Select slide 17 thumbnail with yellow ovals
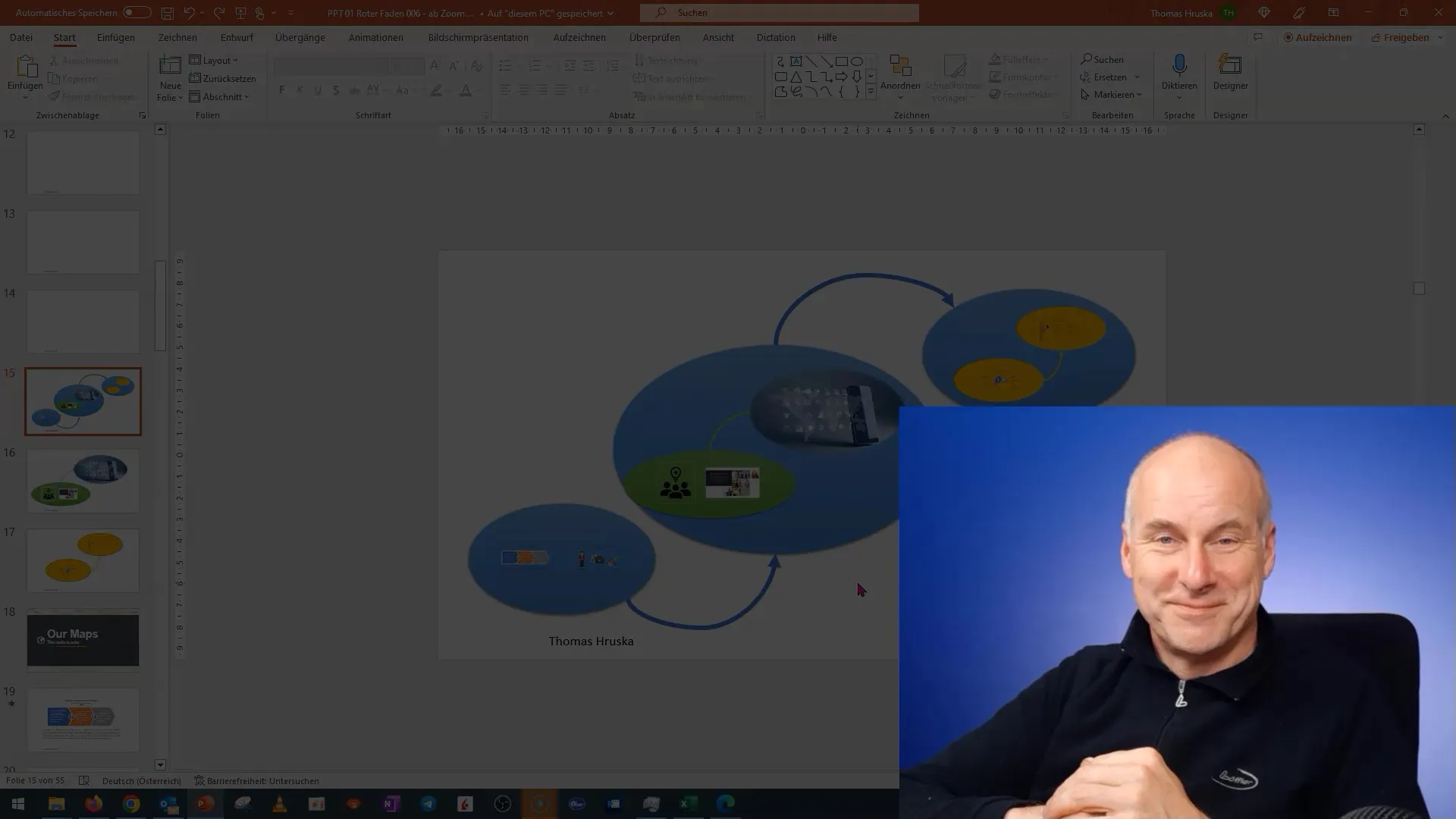The image size is (1456, 819). [83, 561]
